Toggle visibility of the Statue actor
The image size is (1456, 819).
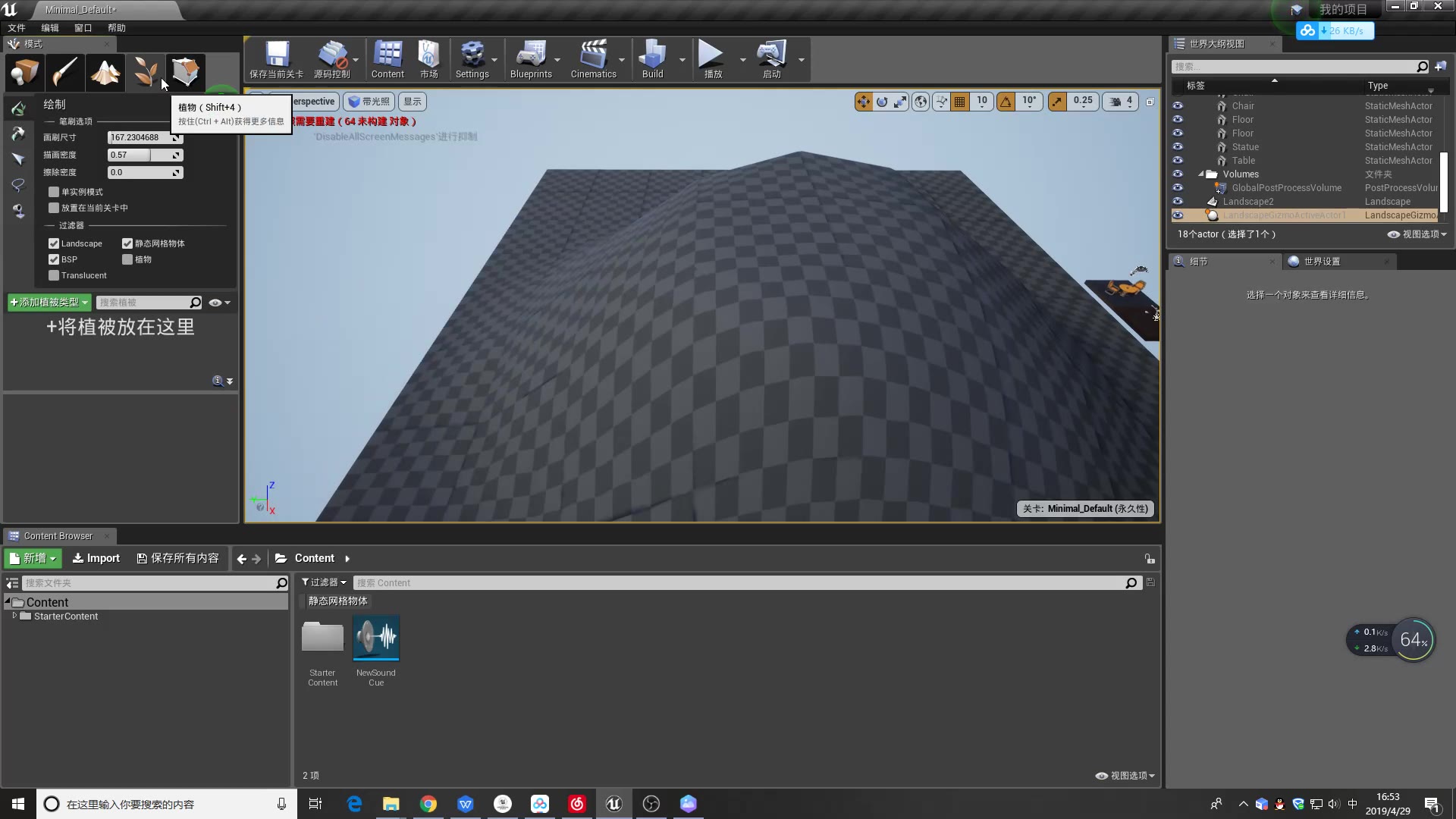1178,146
